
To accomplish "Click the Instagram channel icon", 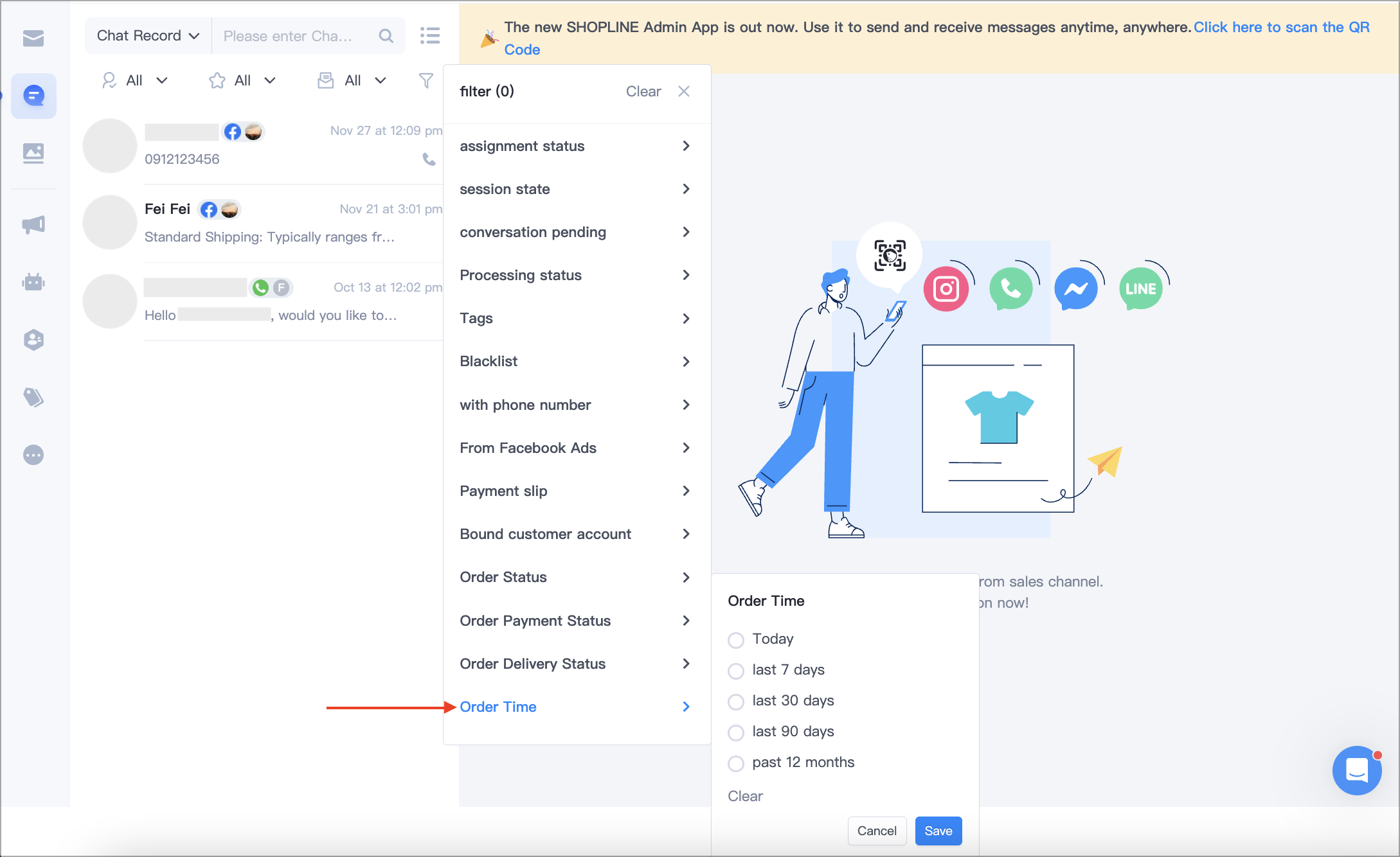I will [x=946, y=289].
